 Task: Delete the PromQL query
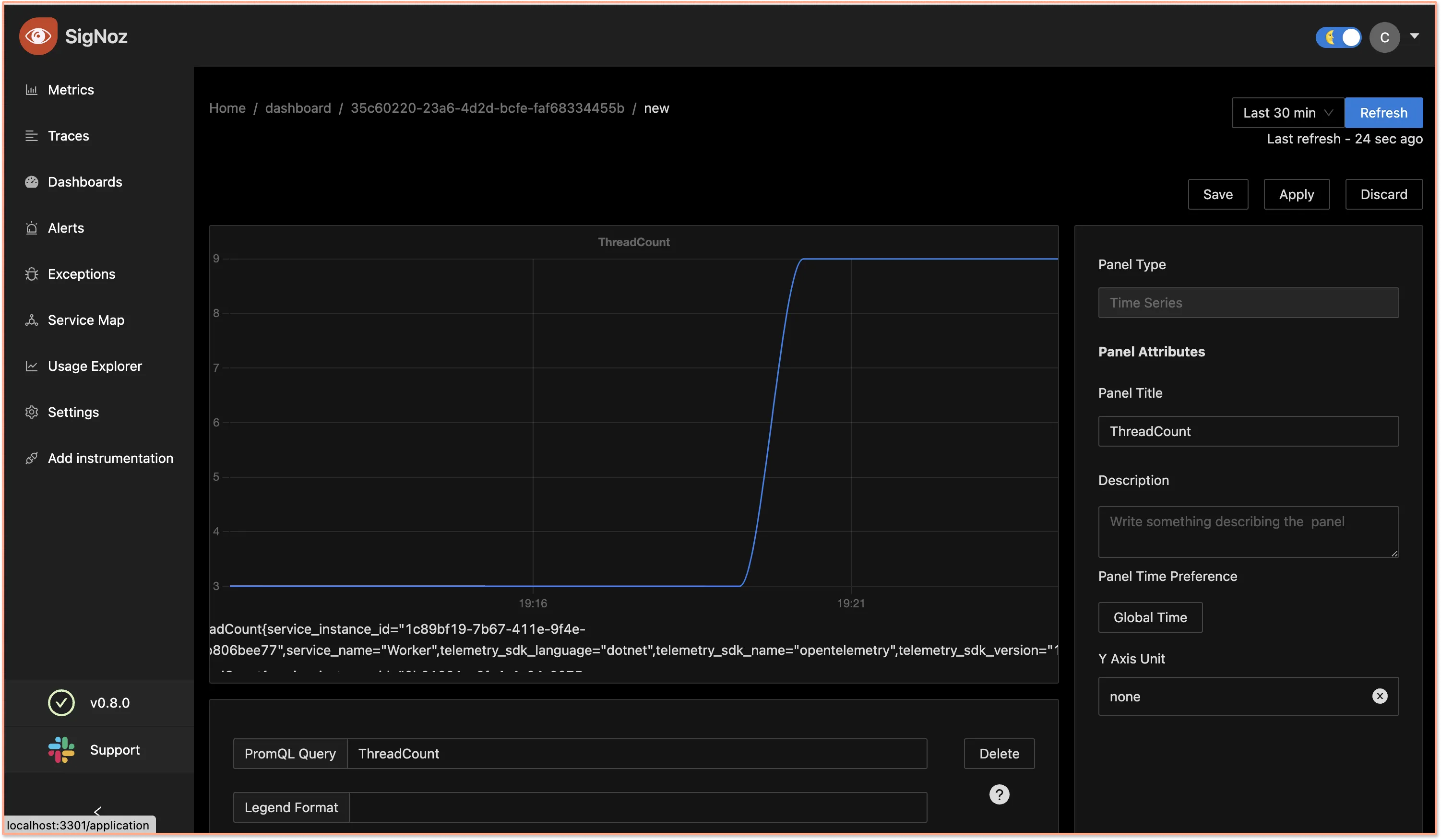[x=999, y=754]
